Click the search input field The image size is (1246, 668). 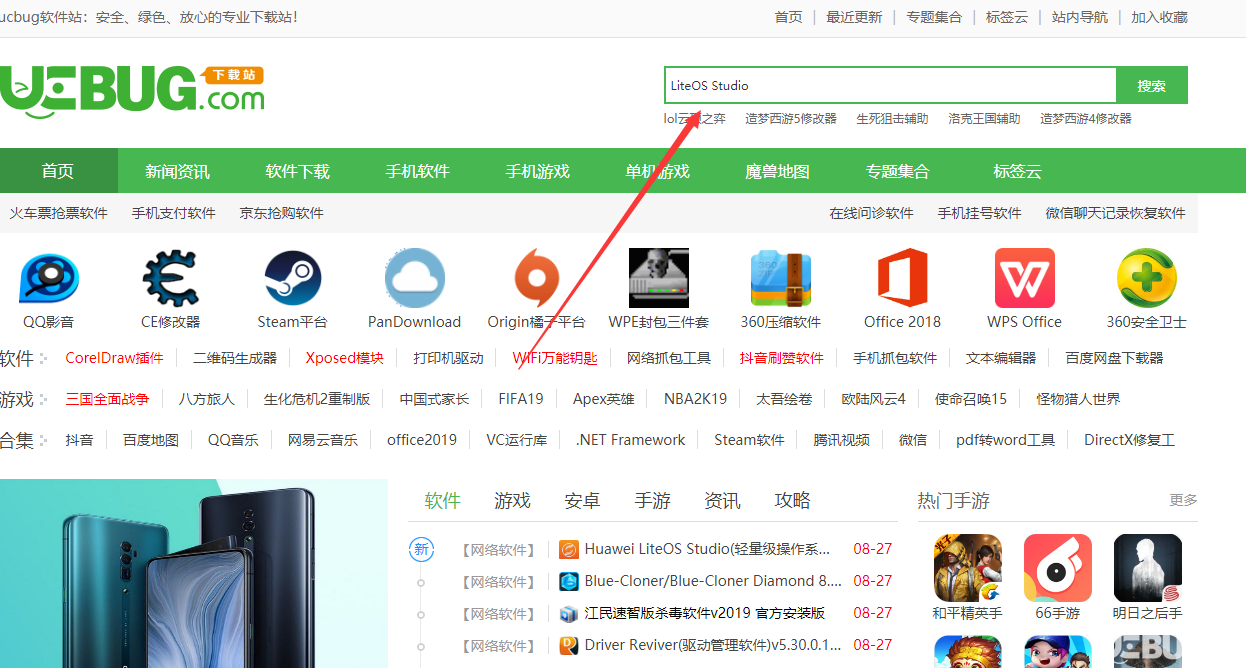(890, 85)
